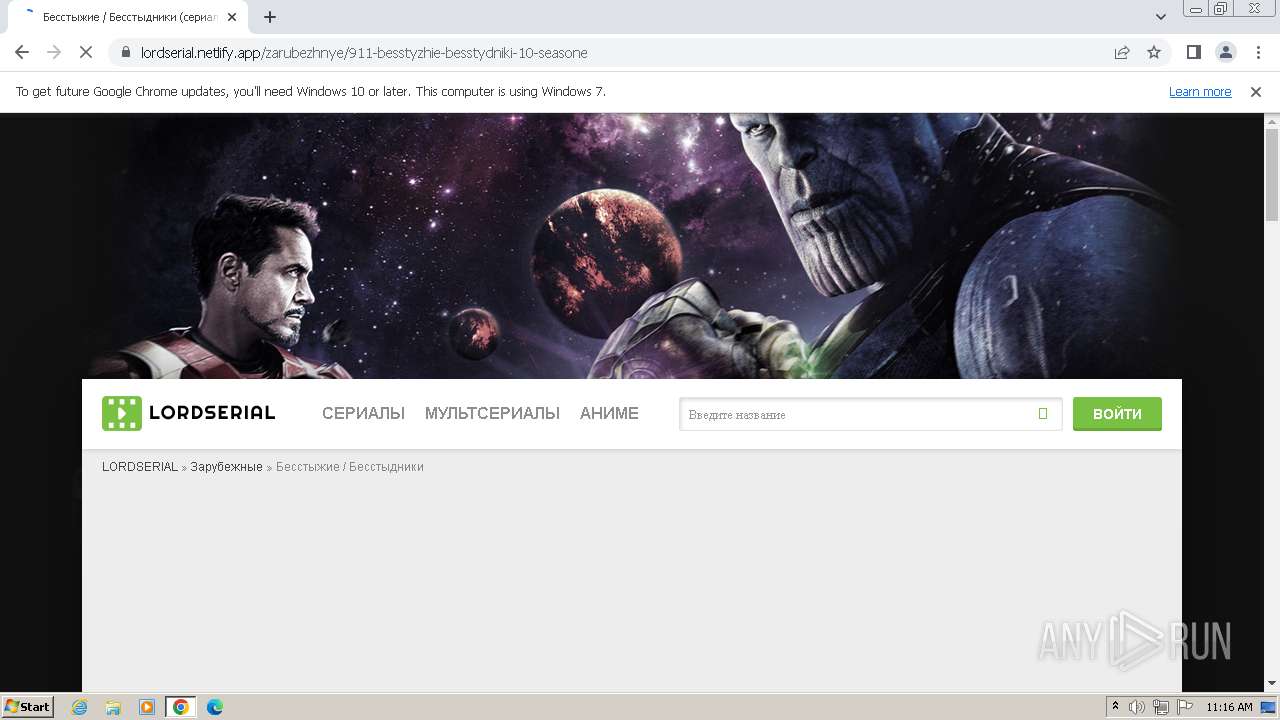The image size is (1280, 720).
Task: Share this page from the address bar
Action: click(x=1122, y=53)
